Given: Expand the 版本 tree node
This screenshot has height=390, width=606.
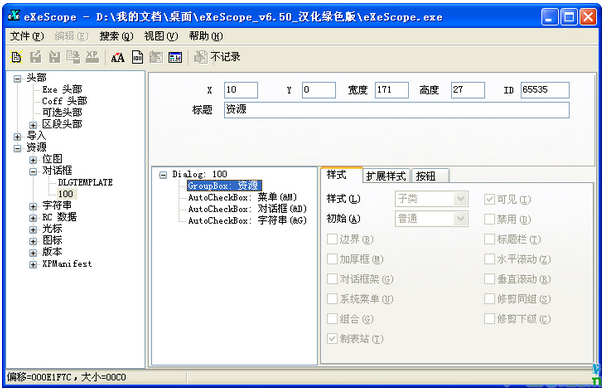Looking at the screenshot, I should click(x=33, y=253).
